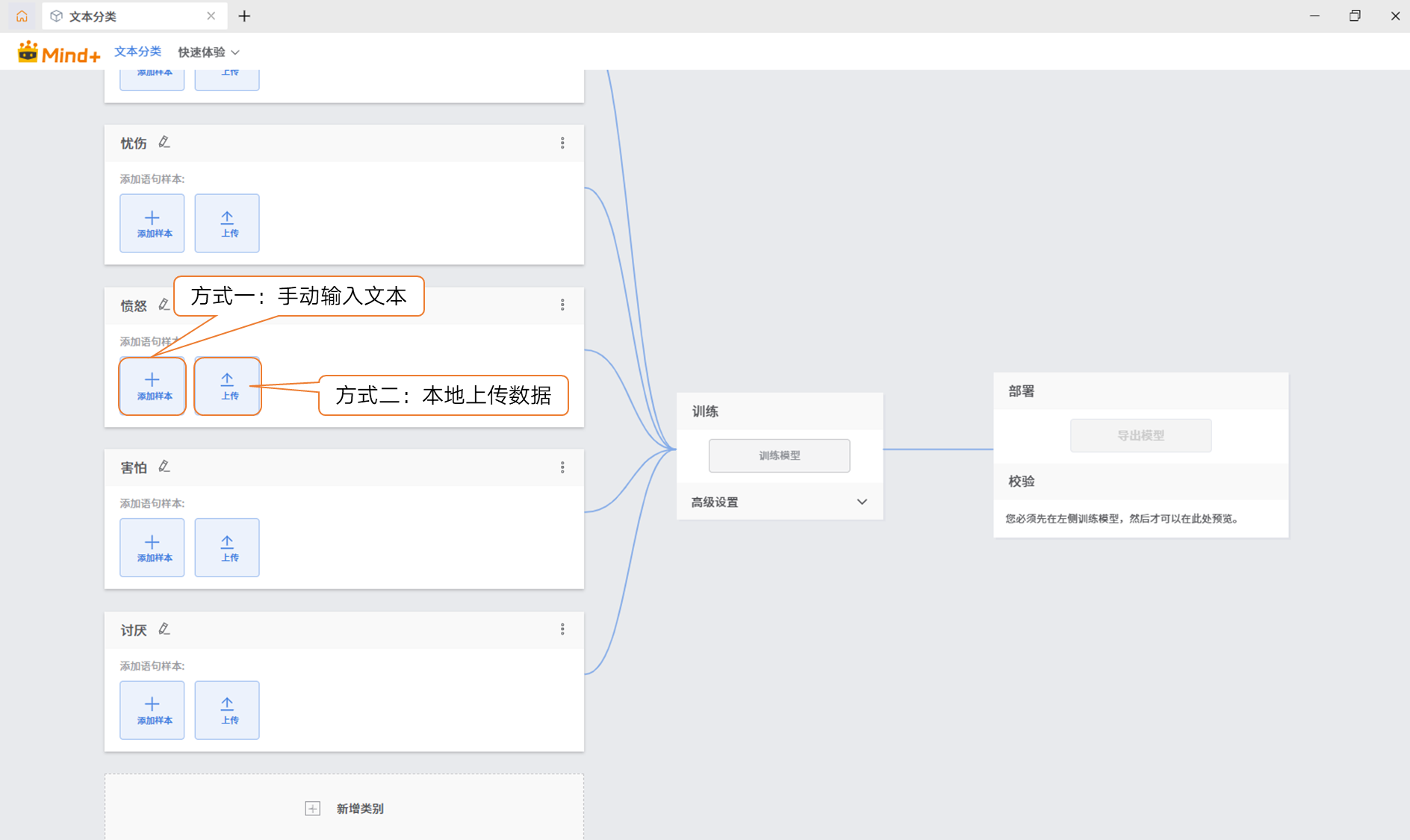Upload file to 忧伤 category
The width and height of the screenshot is (1410, 840).
click(x=227, y=223)
